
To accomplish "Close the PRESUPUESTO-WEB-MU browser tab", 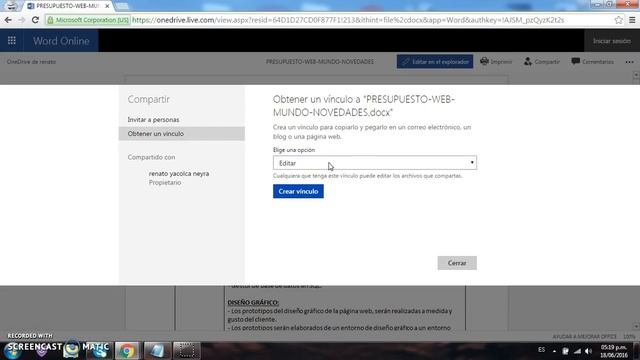I will pos(107,6).
